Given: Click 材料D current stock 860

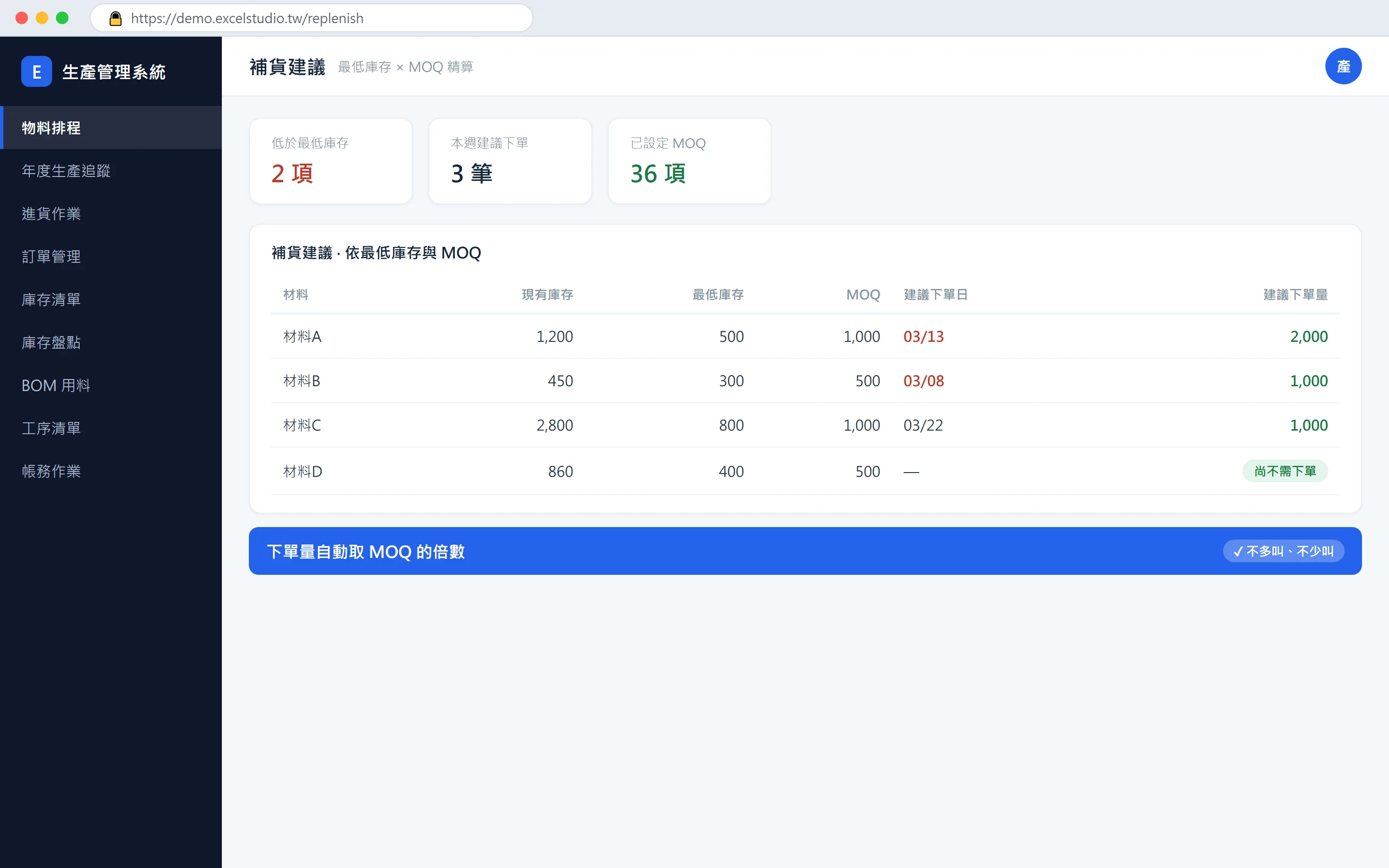Looking at the screenshot, I should [560, 471].
